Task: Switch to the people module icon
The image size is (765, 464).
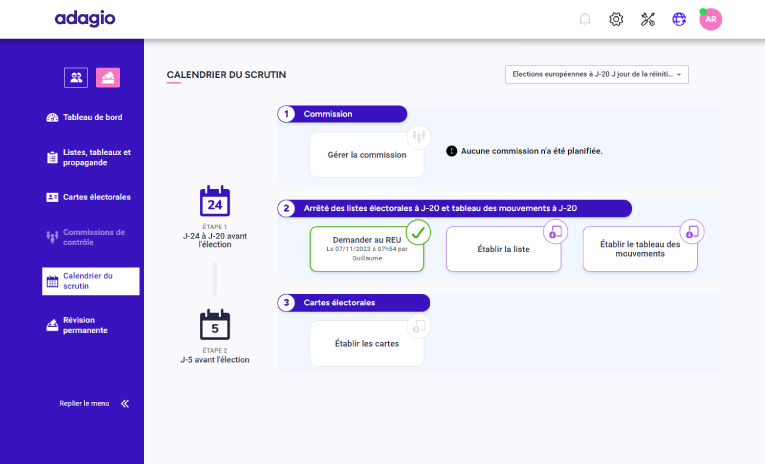Action: coord(76,78)
